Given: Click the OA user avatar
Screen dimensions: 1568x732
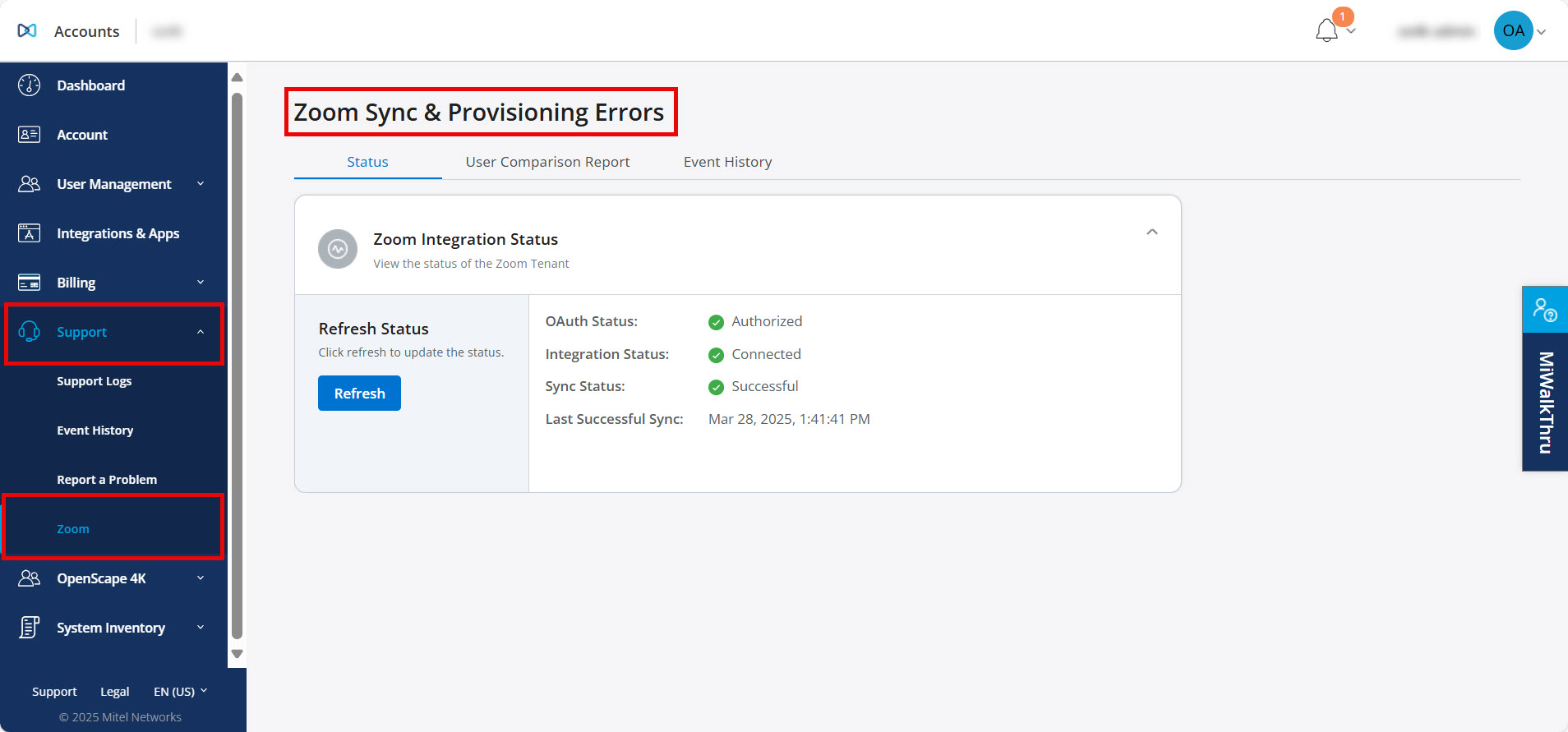Looking at the screenshot, I should (x=1514, y=31).
